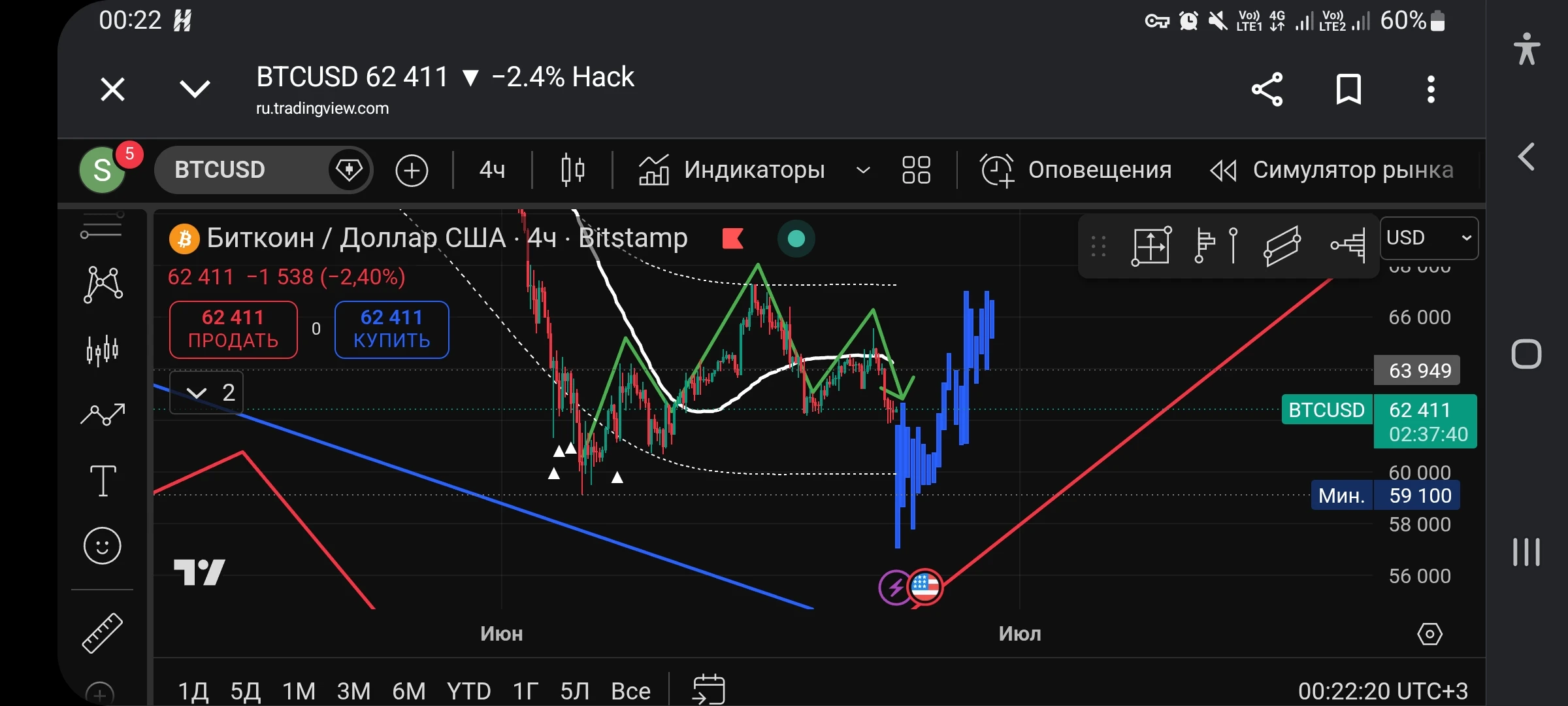This screenshot has height=706, width=1568.
Task: Open the user profile avatar S
Action: (x=103, y=170)
